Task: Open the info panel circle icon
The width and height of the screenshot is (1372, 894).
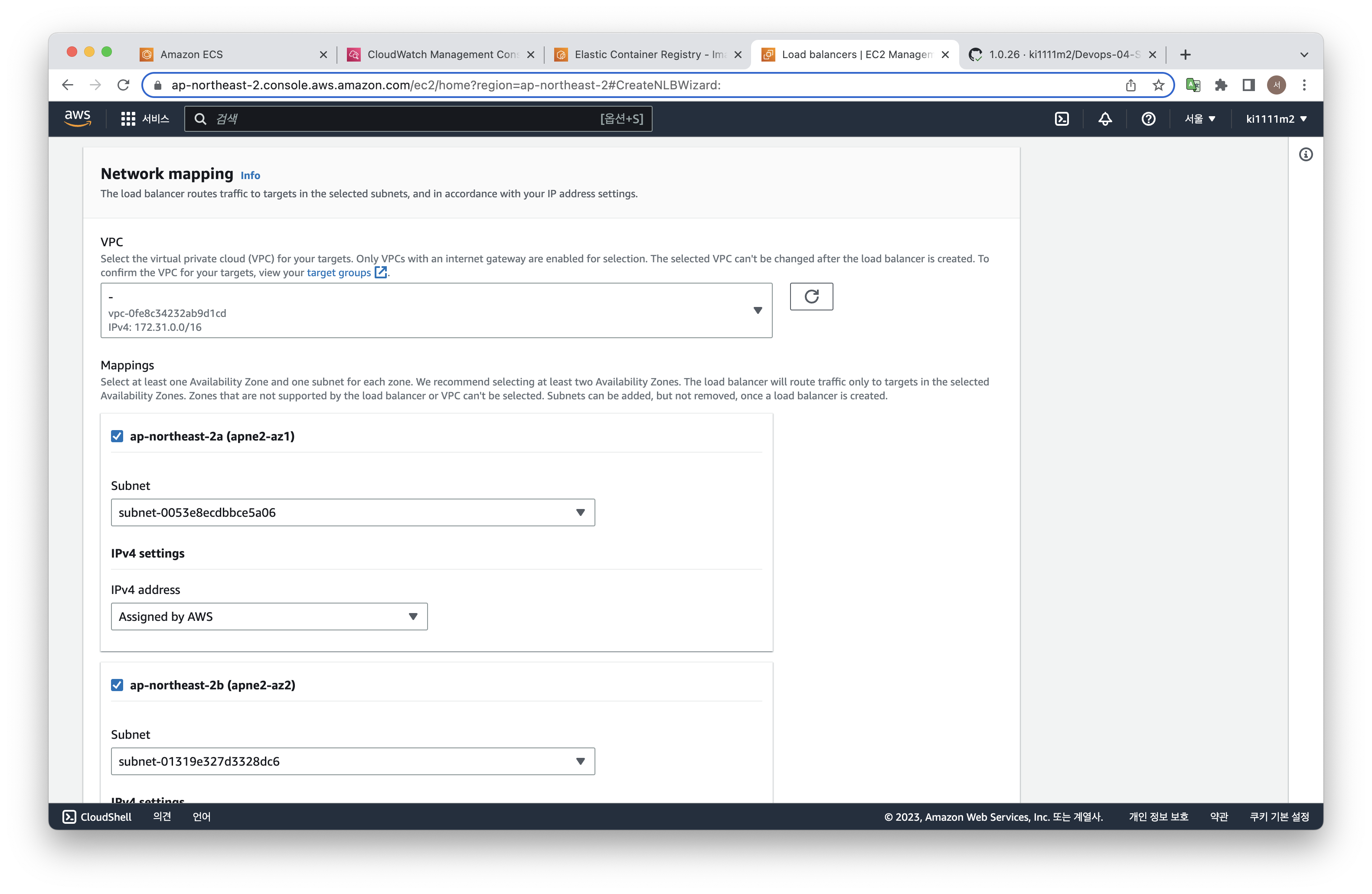Action: pyautogui.click(x=1306, y=154)
